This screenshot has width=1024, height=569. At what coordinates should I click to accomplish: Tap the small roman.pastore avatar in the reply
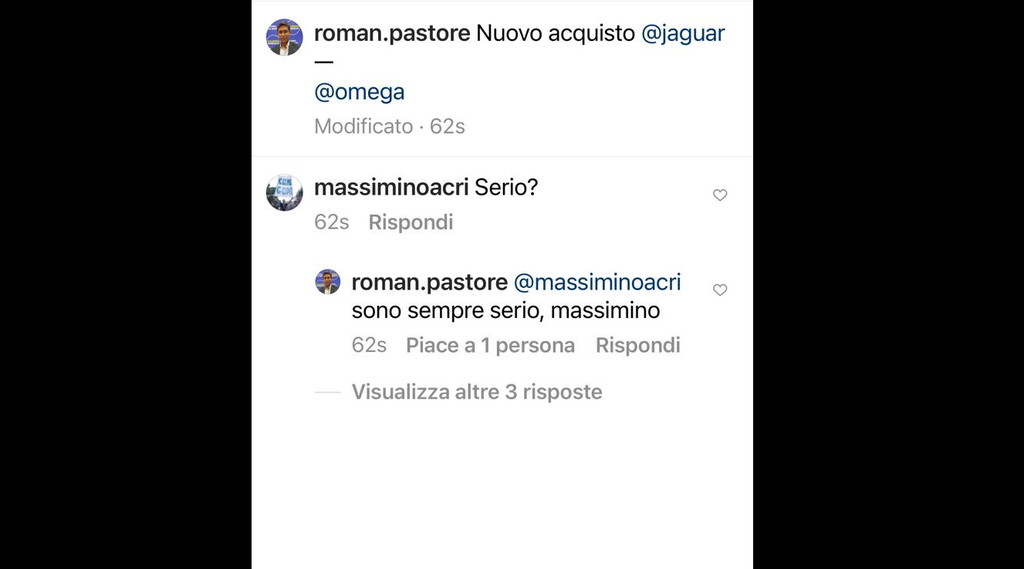pos(328,282)
